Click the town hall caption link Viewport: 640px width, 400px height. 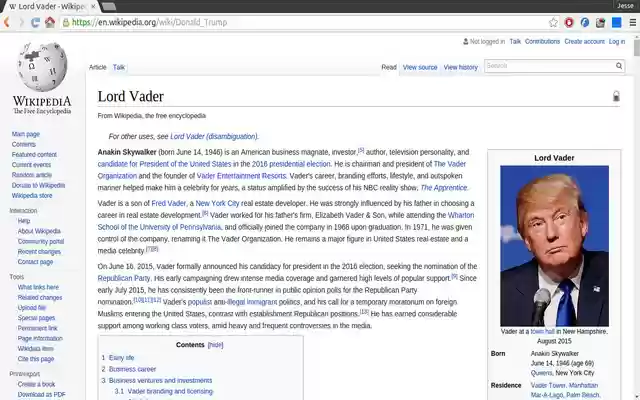[x=542, y=332]
